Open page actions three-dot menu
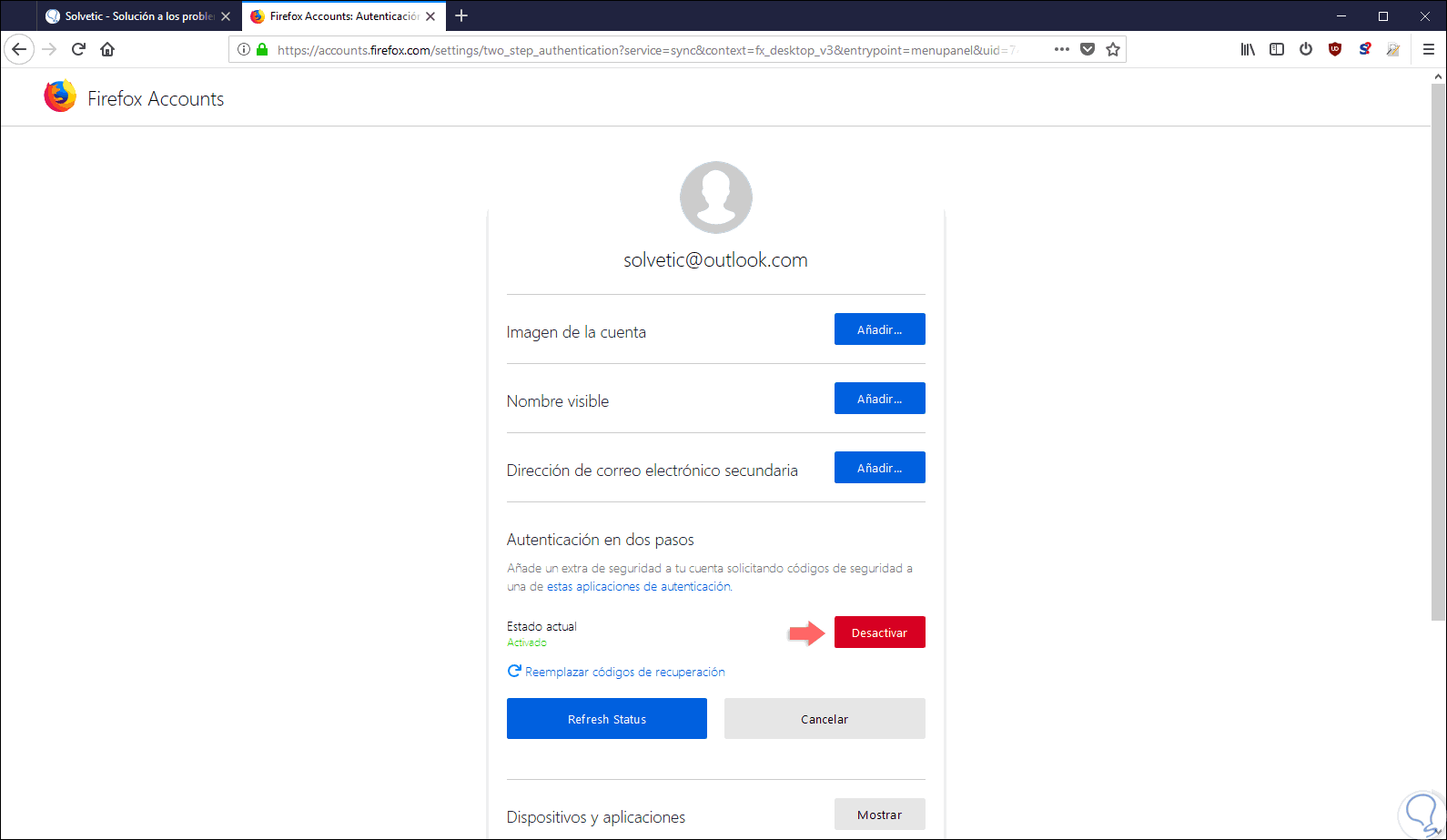Viewport: 1447px width, 840px height. pos(1062,49)
